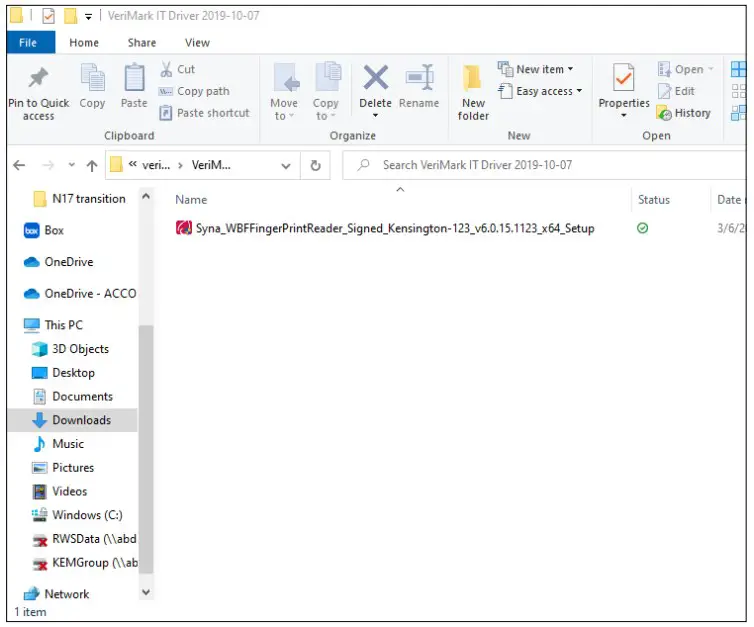Image resolution: width=754 pixels, height=627 pixels.
Task: Open RWSData network drive
Action: (x=84, y=539)
